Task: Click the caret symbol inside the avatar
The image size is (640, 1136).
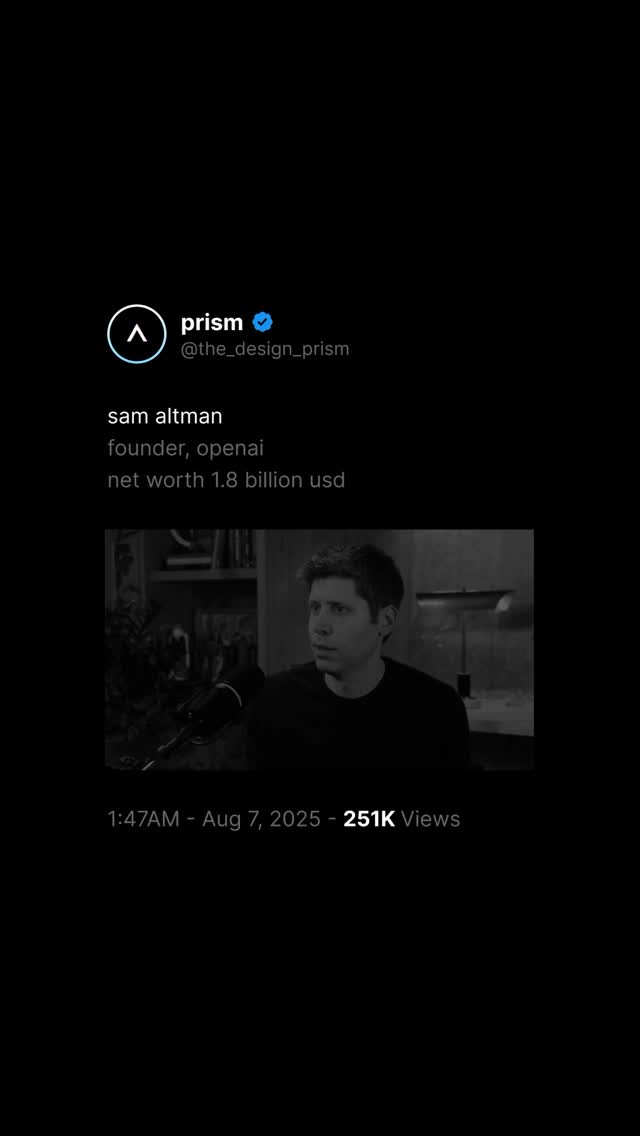Action: 137,334
